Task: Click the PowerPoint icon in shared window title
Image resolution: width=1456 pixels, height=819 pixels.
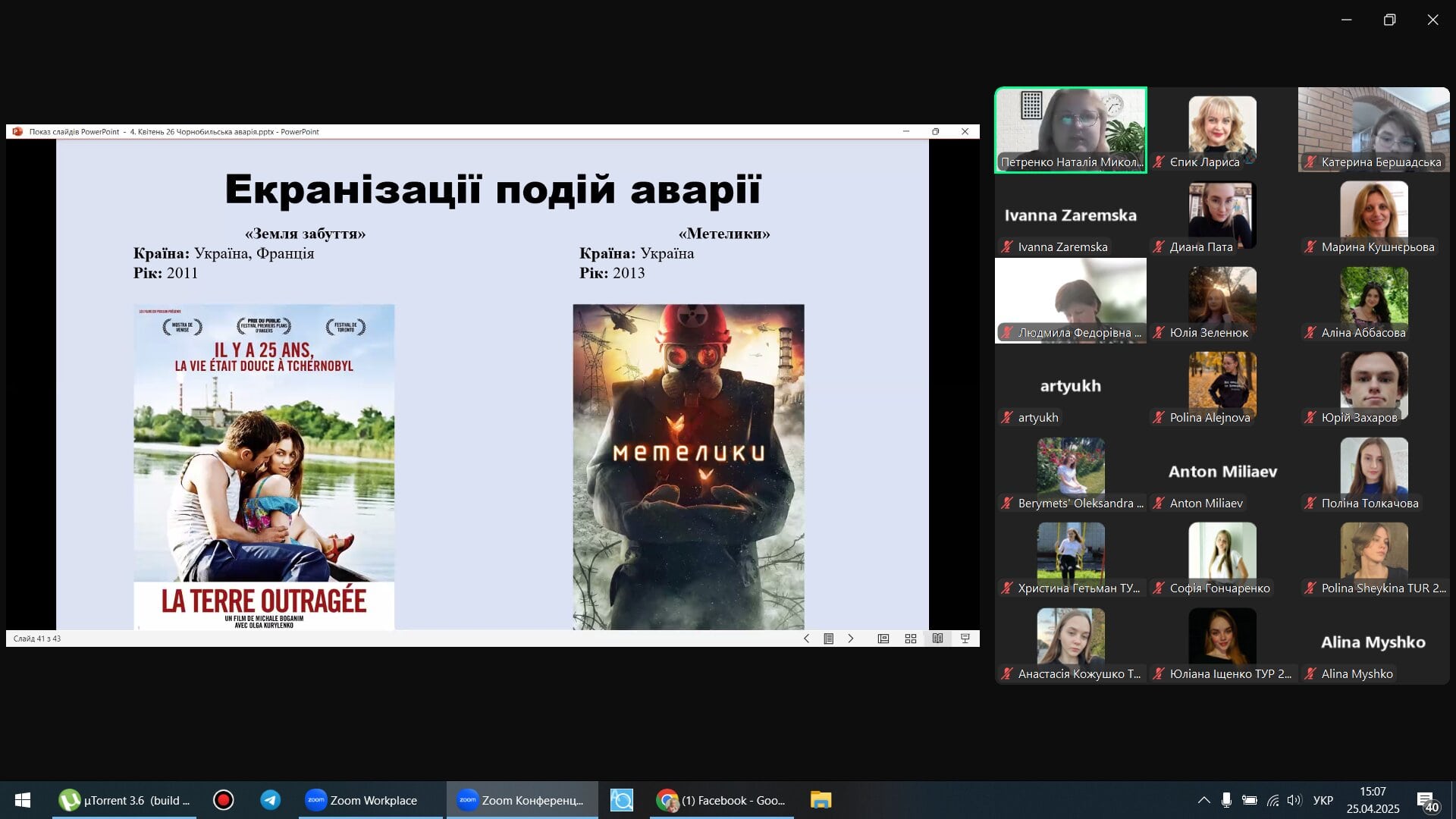Action: (x=18, y=131)
